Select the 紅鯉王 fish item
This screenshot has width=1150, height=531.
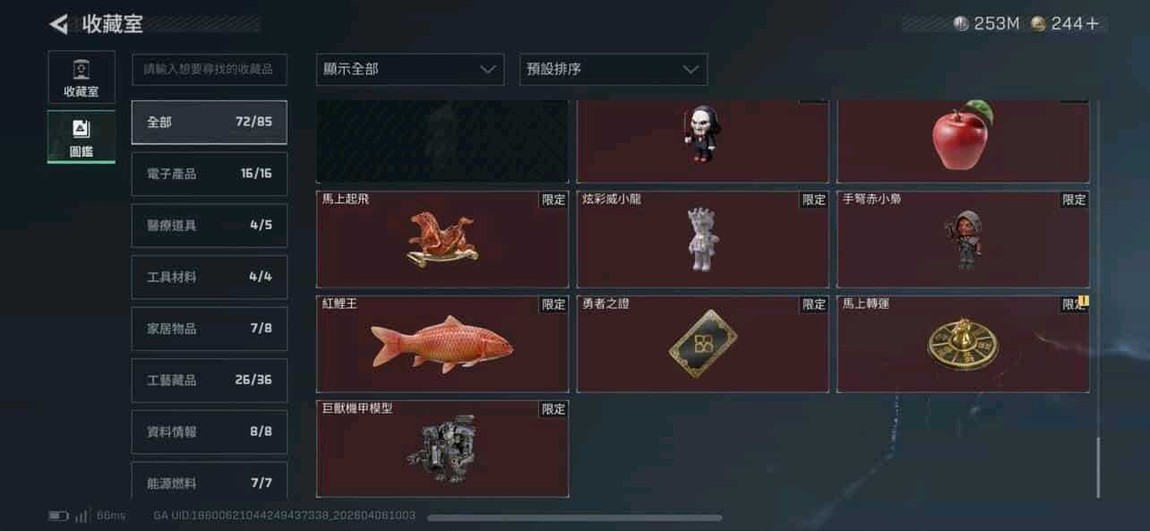coord(442,344)
